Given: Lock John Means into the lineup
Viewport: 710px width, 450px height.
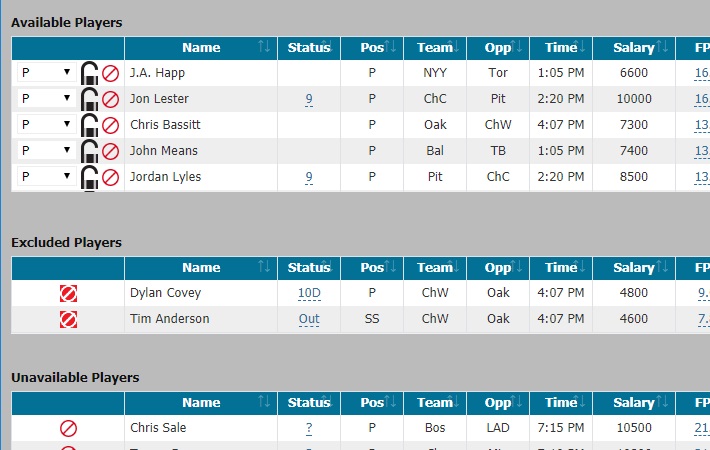Looking at the screenshot, I should tap(89, 151).
